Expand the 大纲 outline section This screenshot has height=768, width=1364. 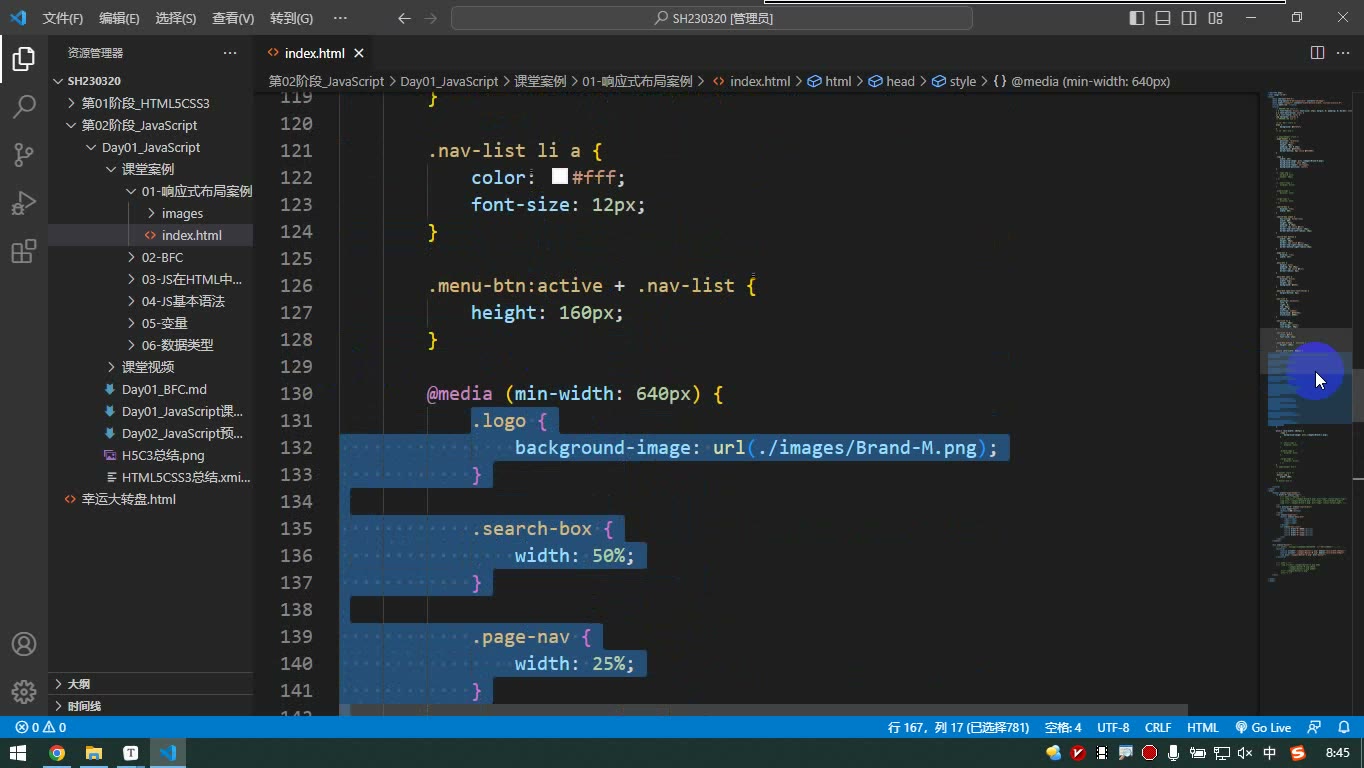coord(150,684)
